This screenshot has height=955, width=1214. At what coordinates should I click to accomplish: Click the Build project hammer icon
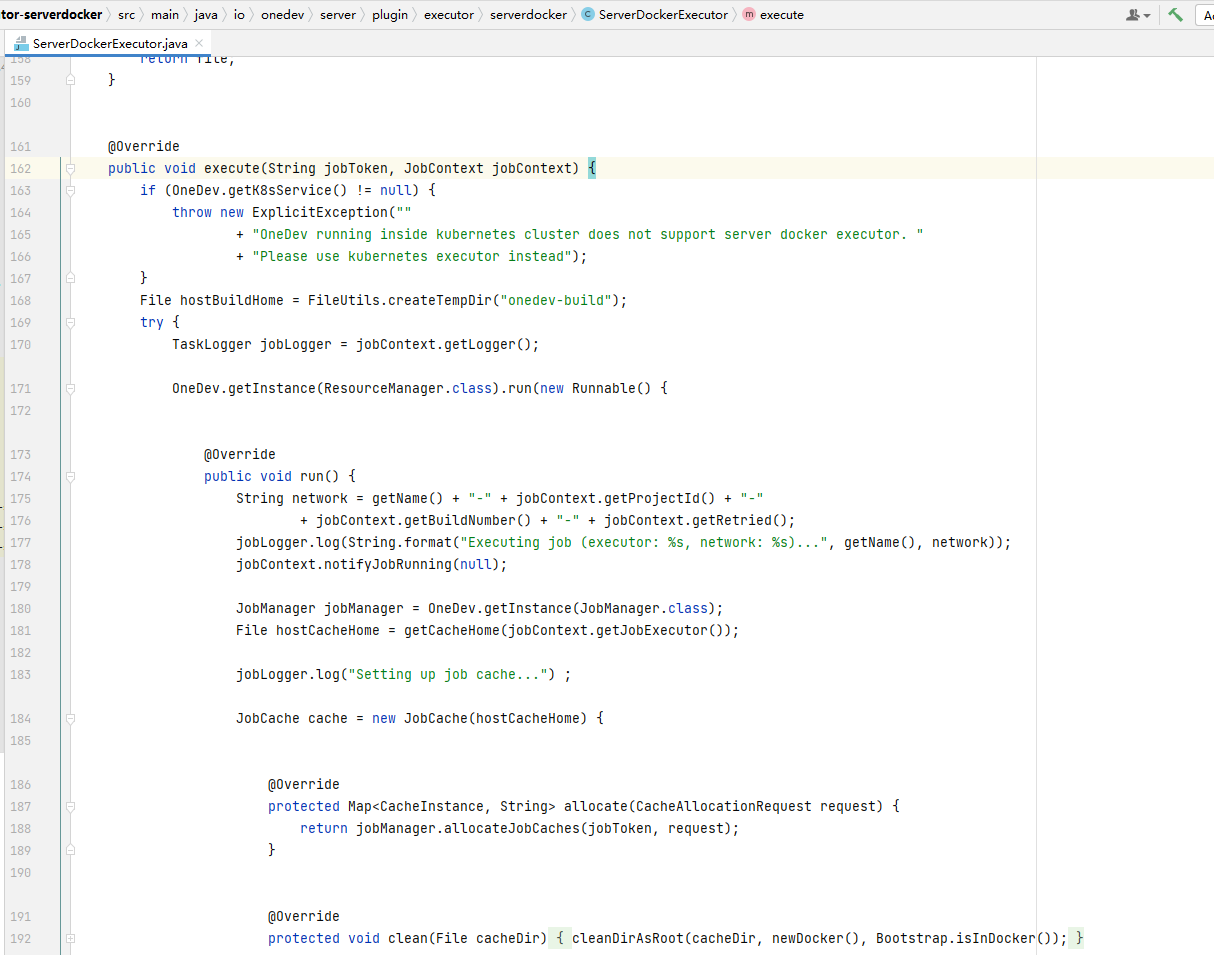click(x=1175, y=15)
